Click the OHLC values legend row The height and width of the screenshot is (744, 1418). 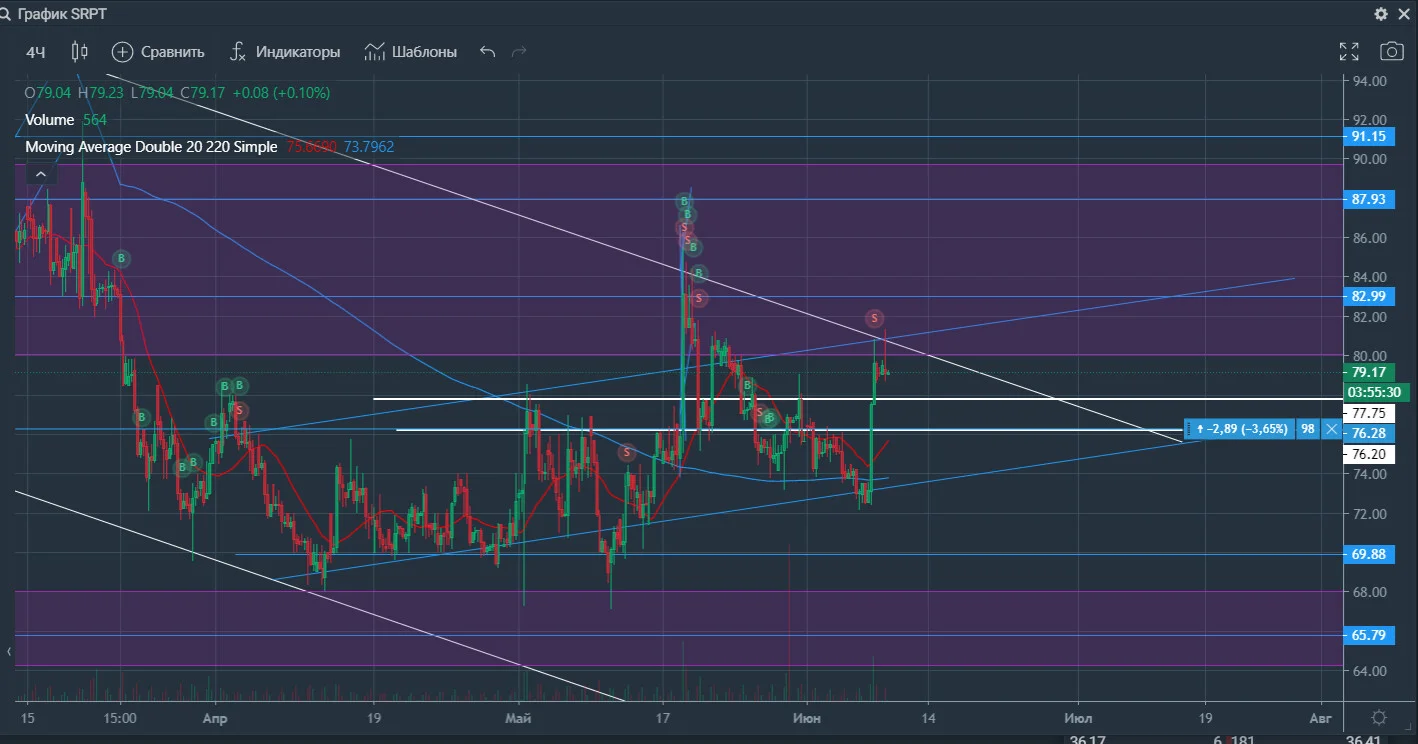tap(178, 93)
